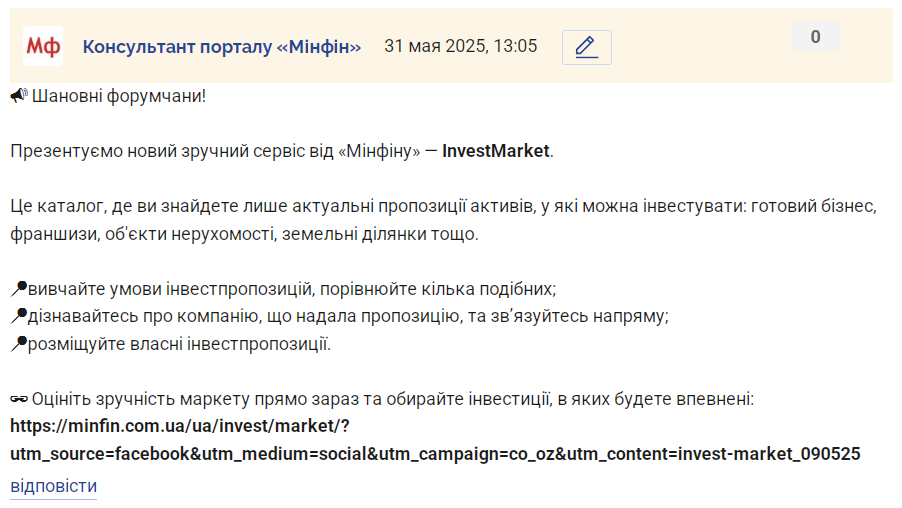Click the greeting text Шановні форумчани!
The height and width of the screenshot is (508, 902).
click(119, 96)
